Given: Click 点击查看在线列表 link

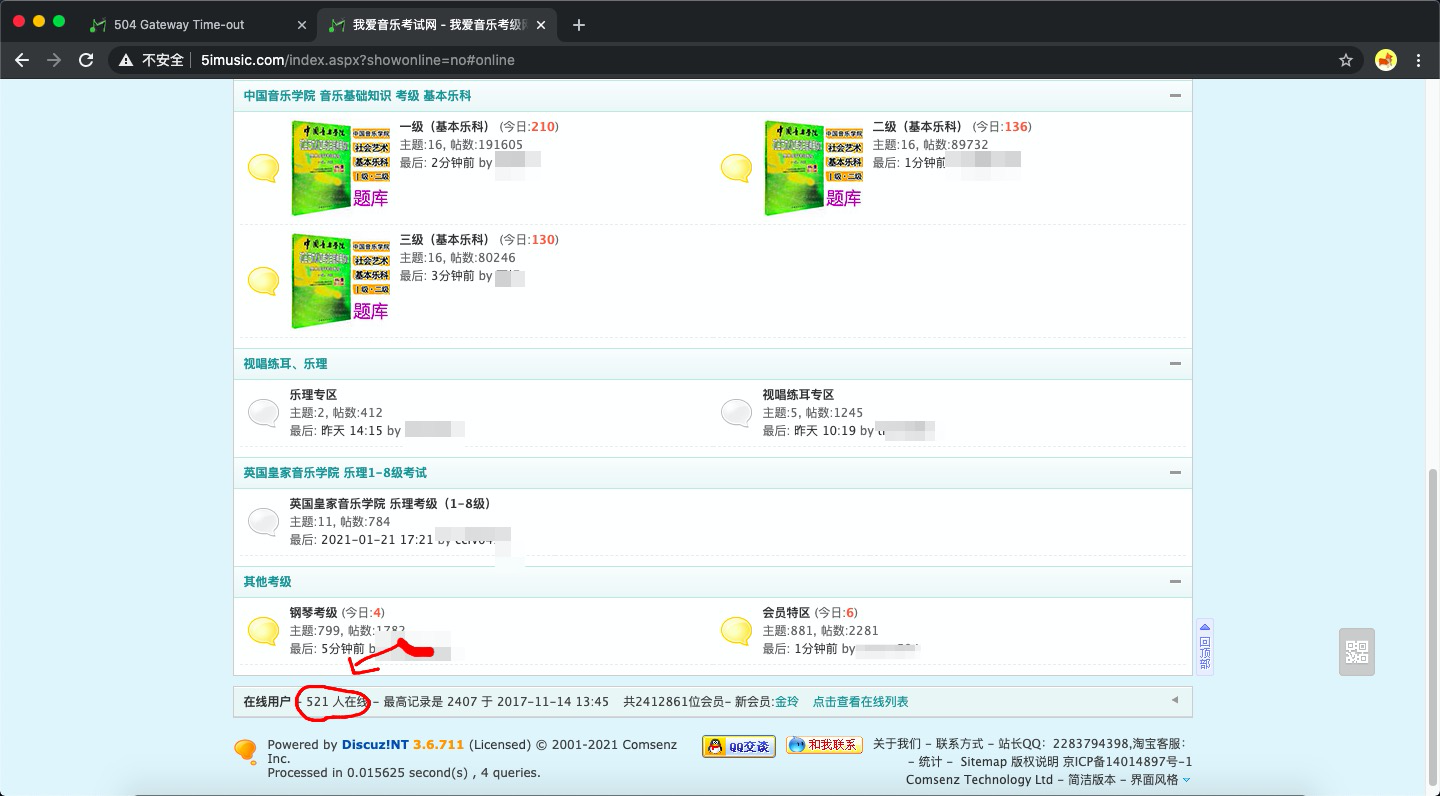Looking at the screenshot, I should pyautogui.click(x=860, y=702).
